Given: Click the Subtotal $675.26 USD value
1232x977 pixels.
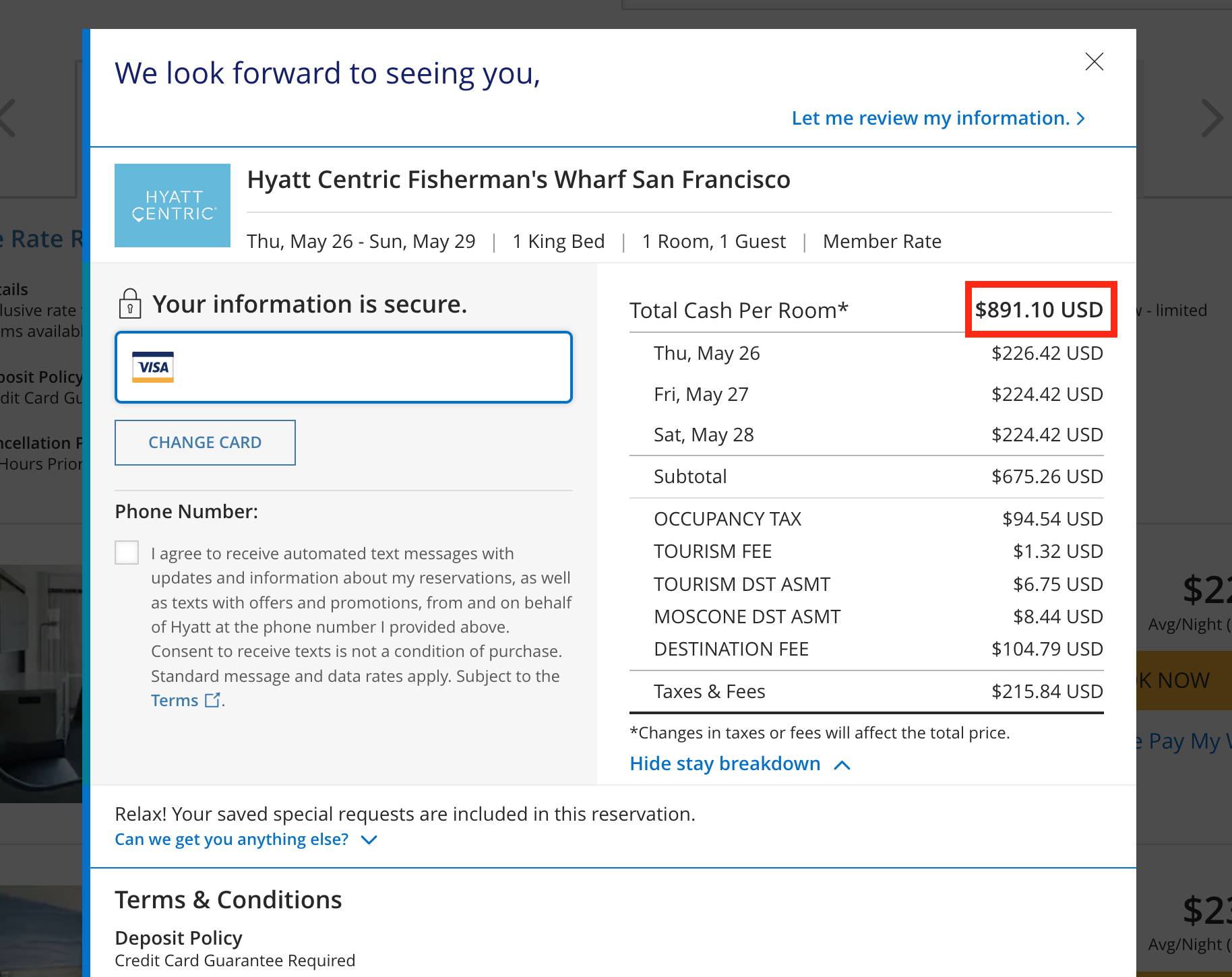Looking at the screenshot, I should (1047, 476).
